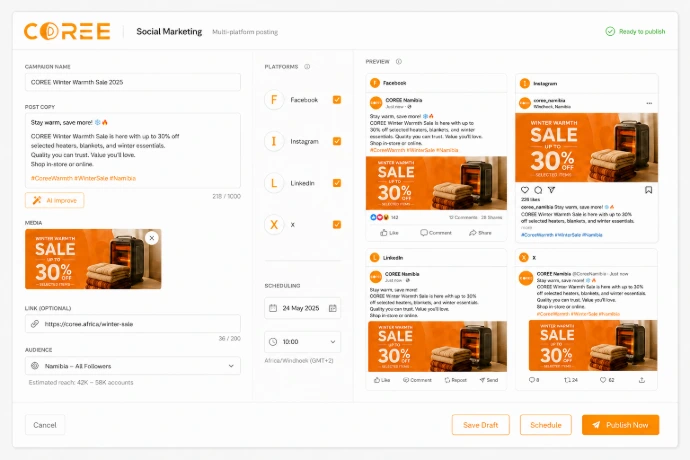Screen dimensions: 690x460
Task: Uncheck the LinkedIn platform checkbox
Action: point(337,183)
